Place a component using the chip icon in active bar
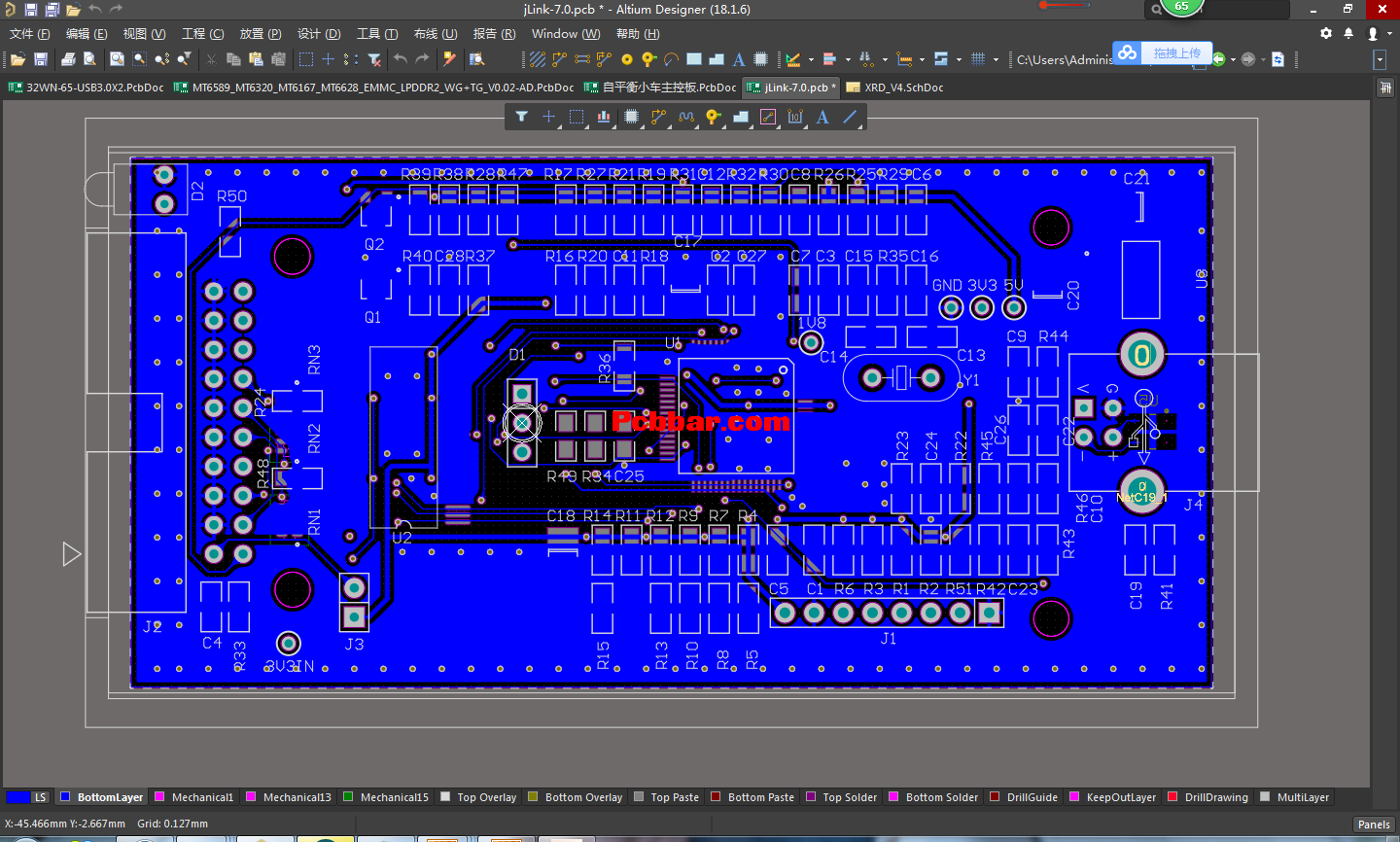Image resolution: width=1400 pixels, height=842 pixels. click(x=631, y=117)
